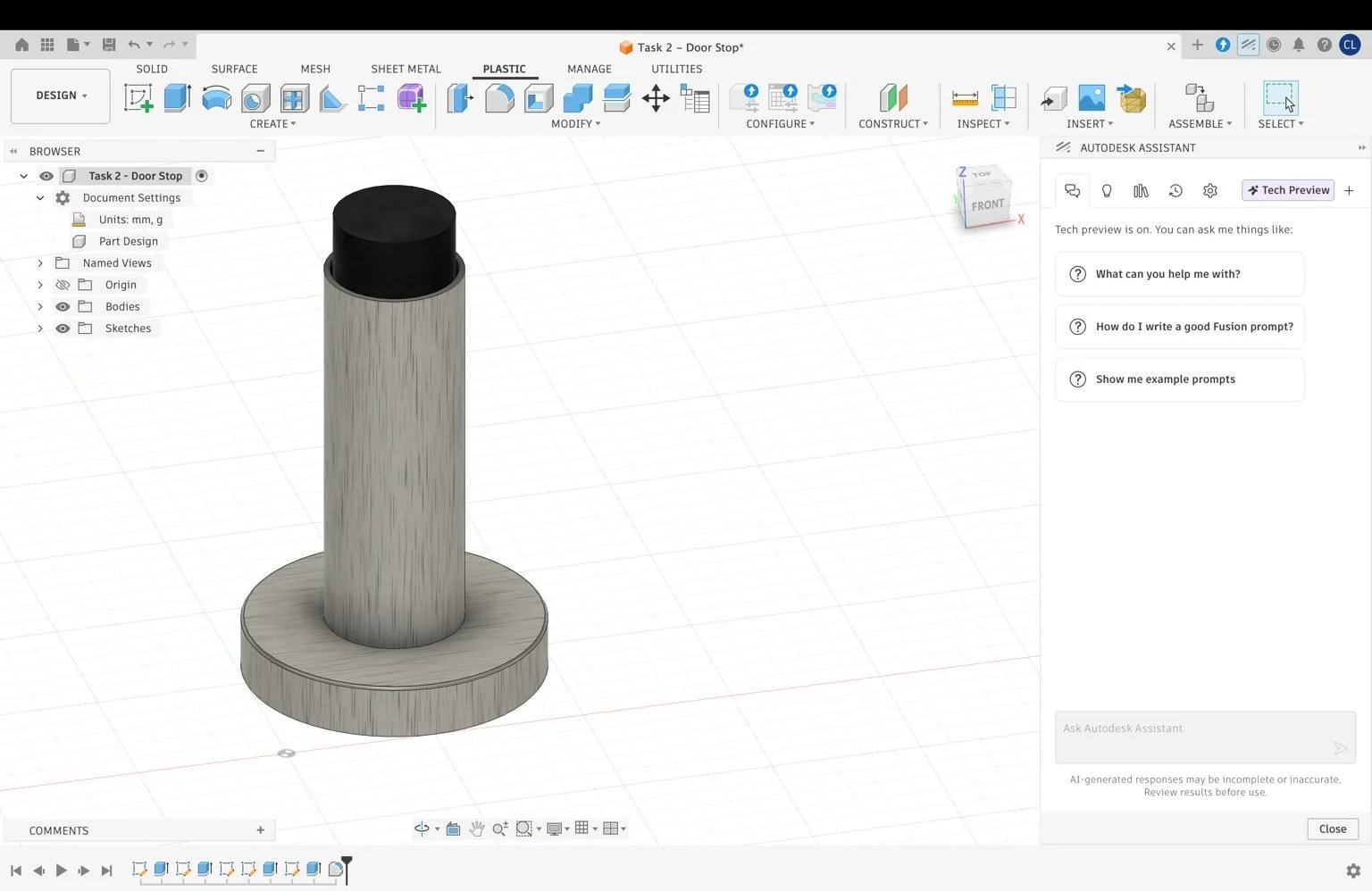Click the Boss feature tool icon
This screenshot has width=1372, height=891.
[x=294, y=97]
